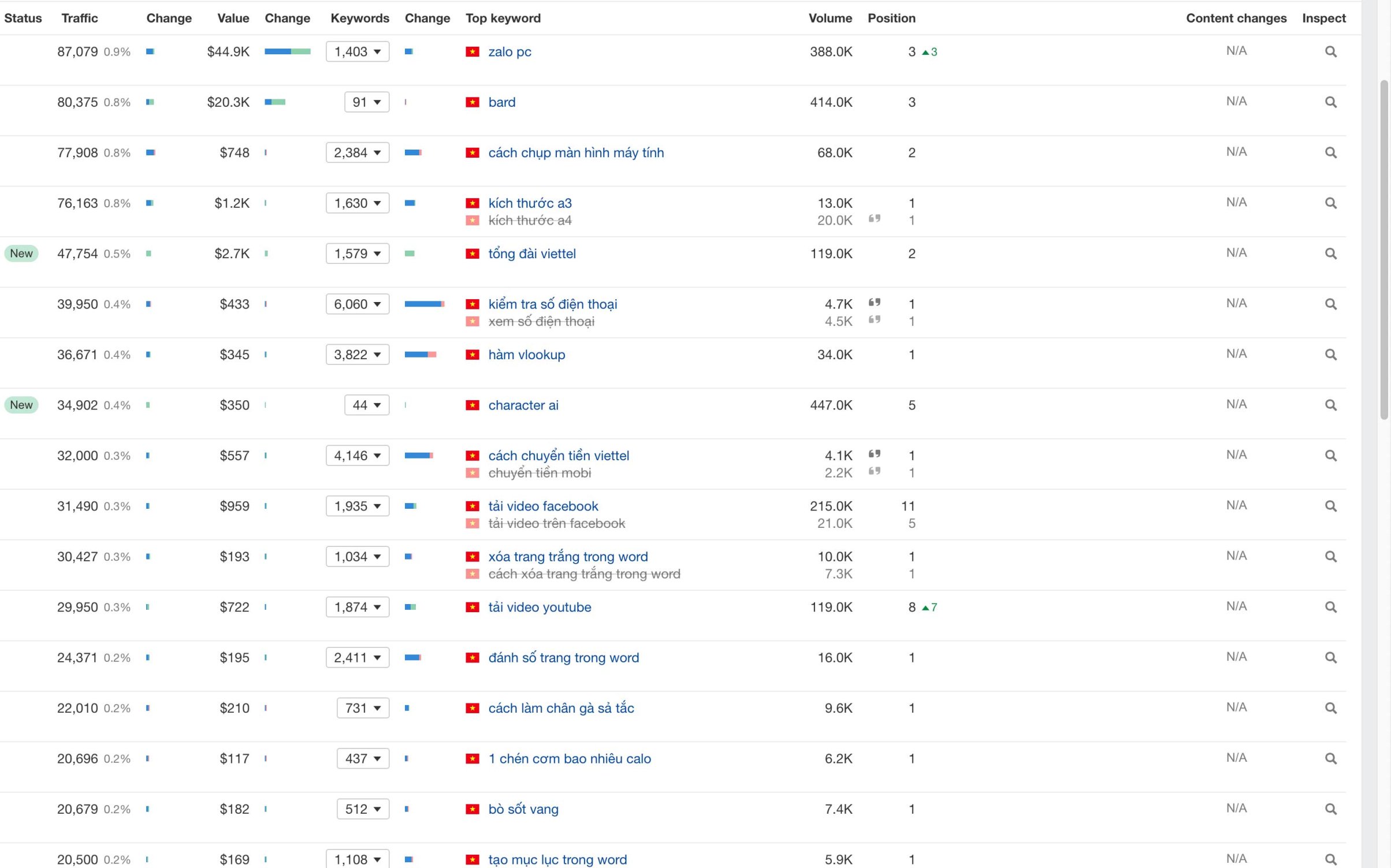
Task: Open the 6,060 keywords dropdown
Action: 358,304
